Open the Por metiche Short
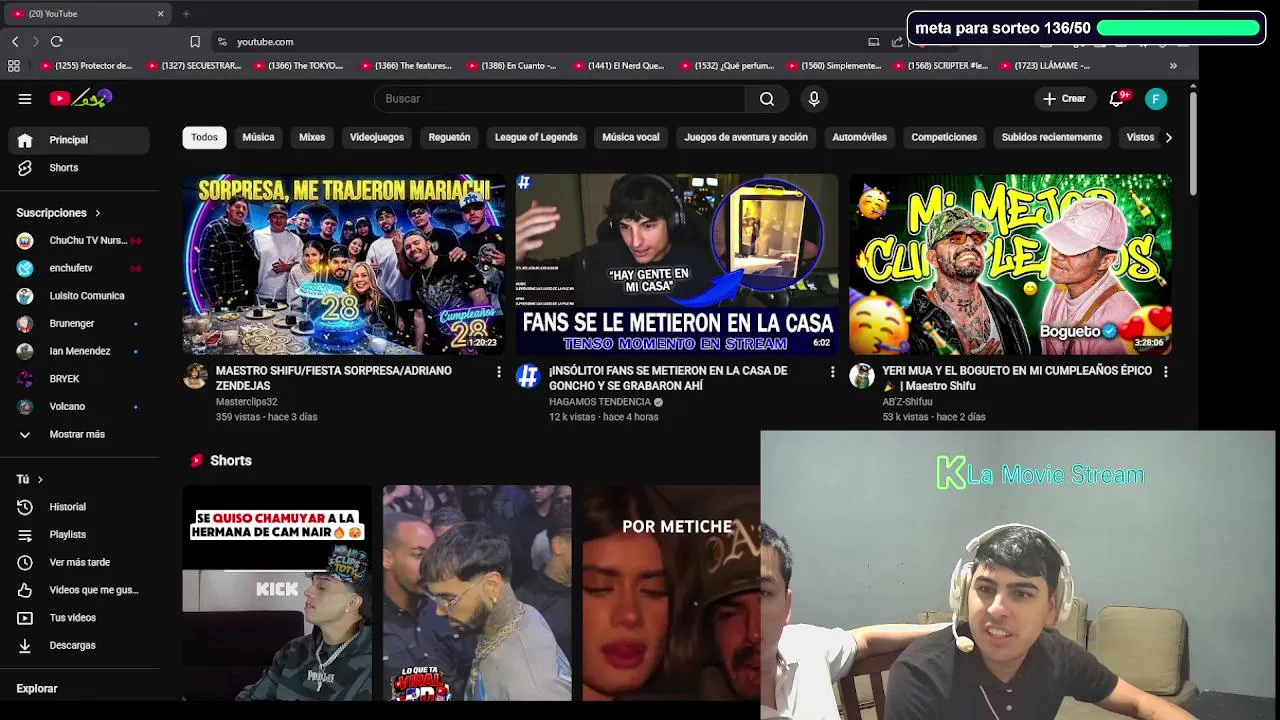 pos(672,593)
